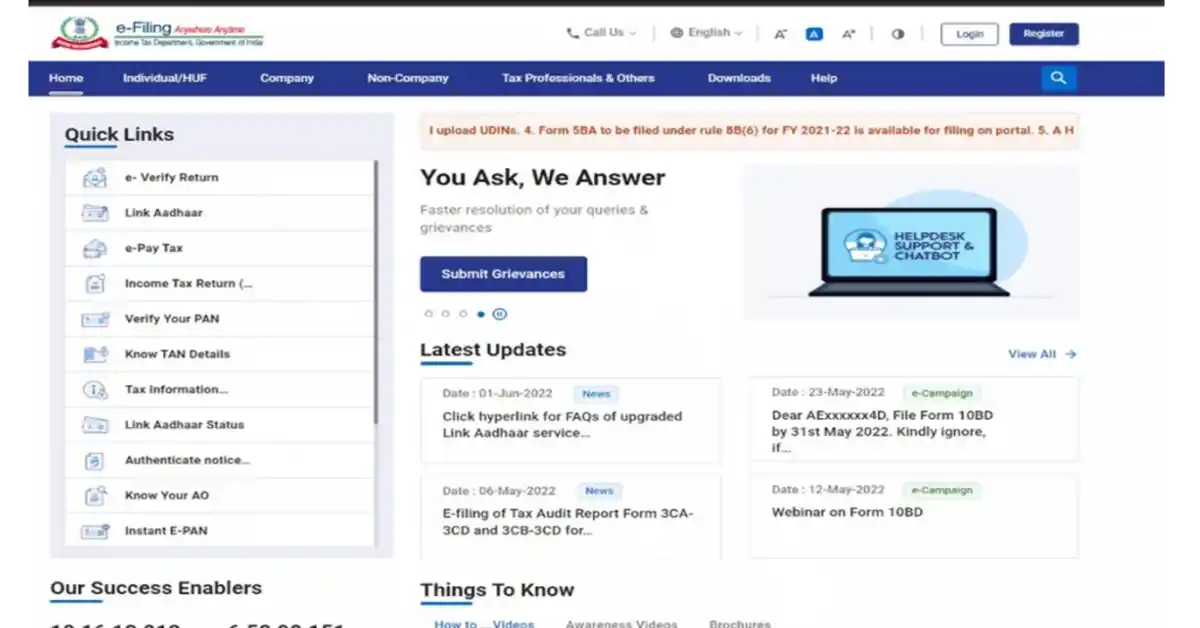Open the Call Us dropdown
Image resolution: width=1200 pixels, height=628 pixels.
coord(602,33)
